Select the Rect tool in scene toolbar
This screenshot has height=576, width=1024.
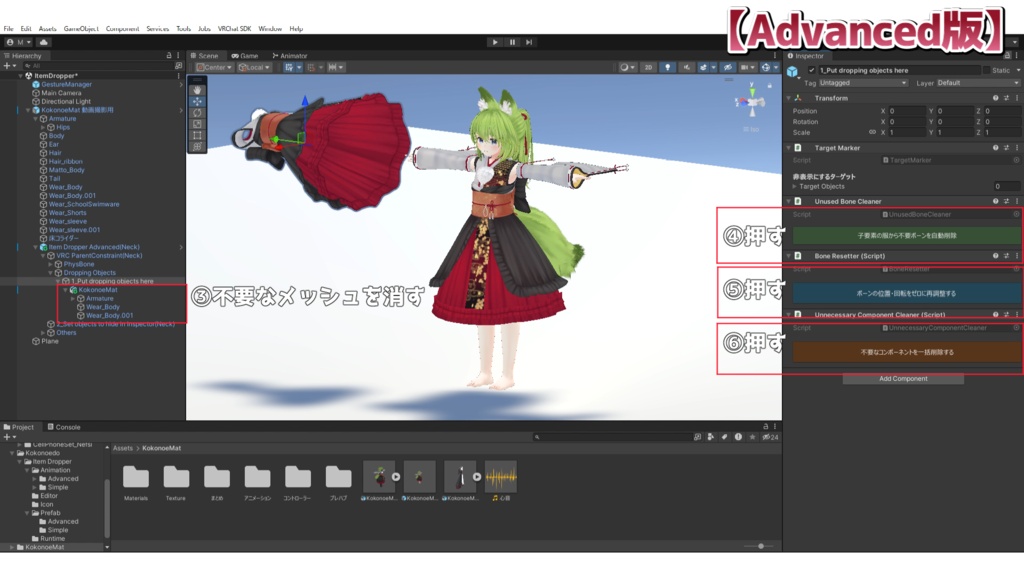click(x=197, y=135)
